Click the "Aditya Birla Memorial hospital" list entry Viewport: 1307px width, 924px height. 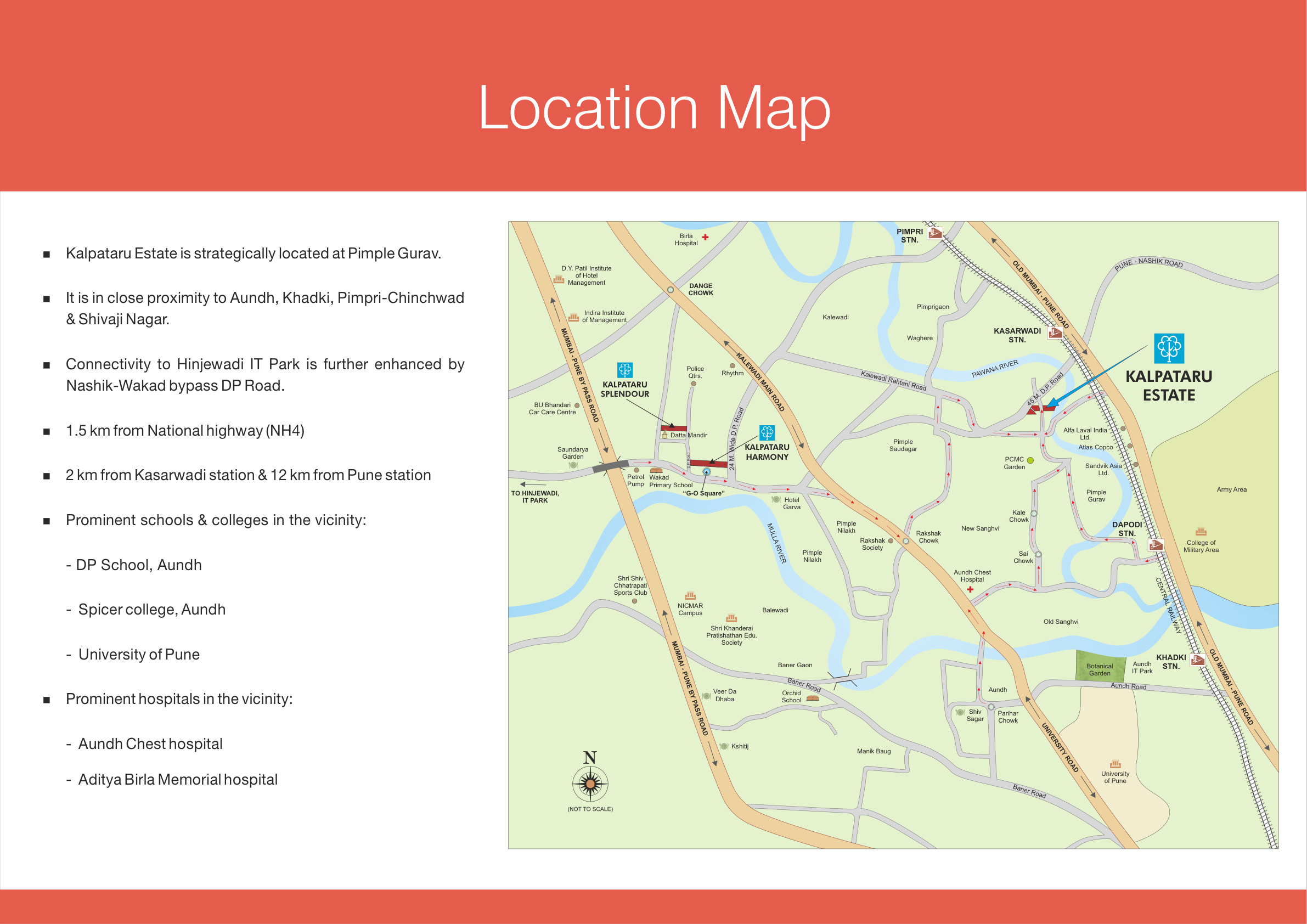tap(178, 779)
